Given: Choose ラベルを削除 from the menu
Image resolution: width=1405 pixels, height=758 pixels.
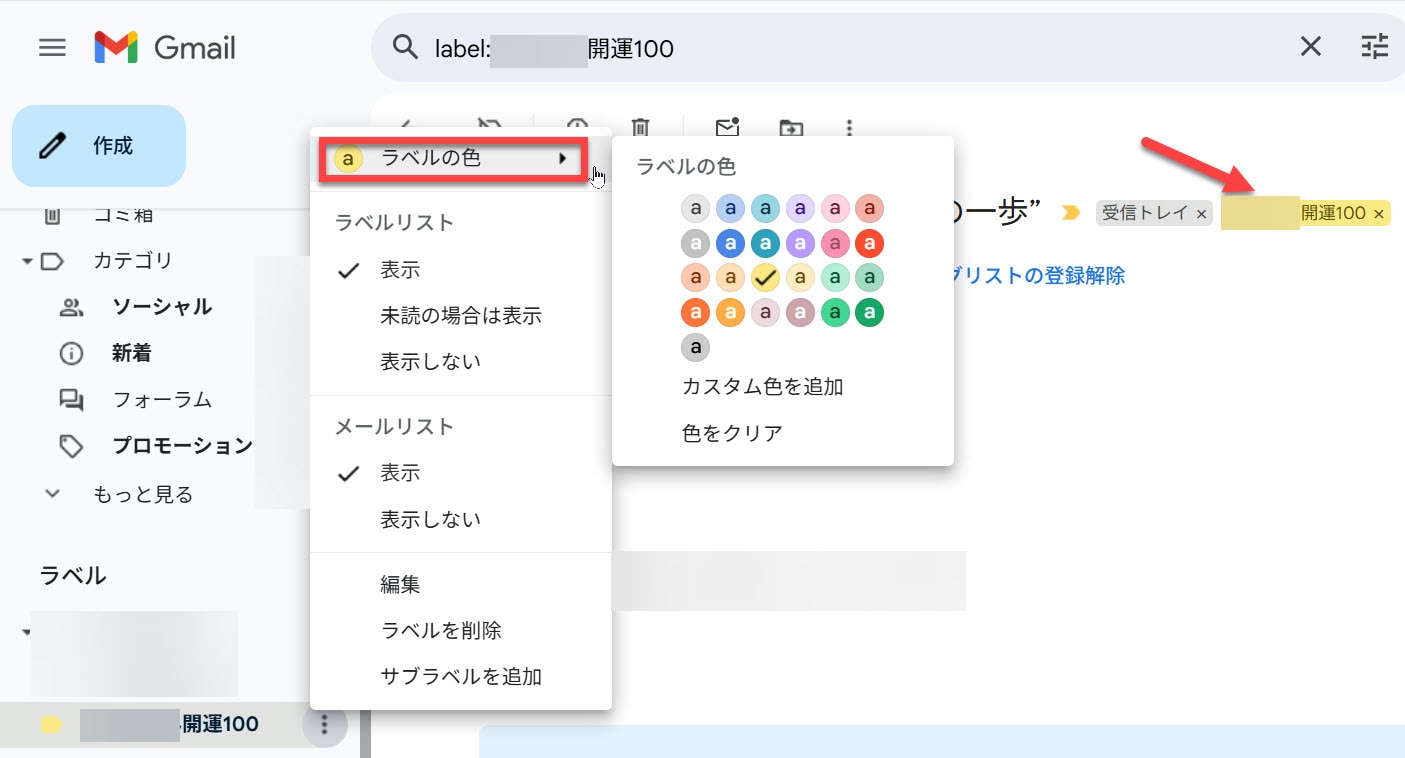Looking at the screenshot, I should (441, 630).
